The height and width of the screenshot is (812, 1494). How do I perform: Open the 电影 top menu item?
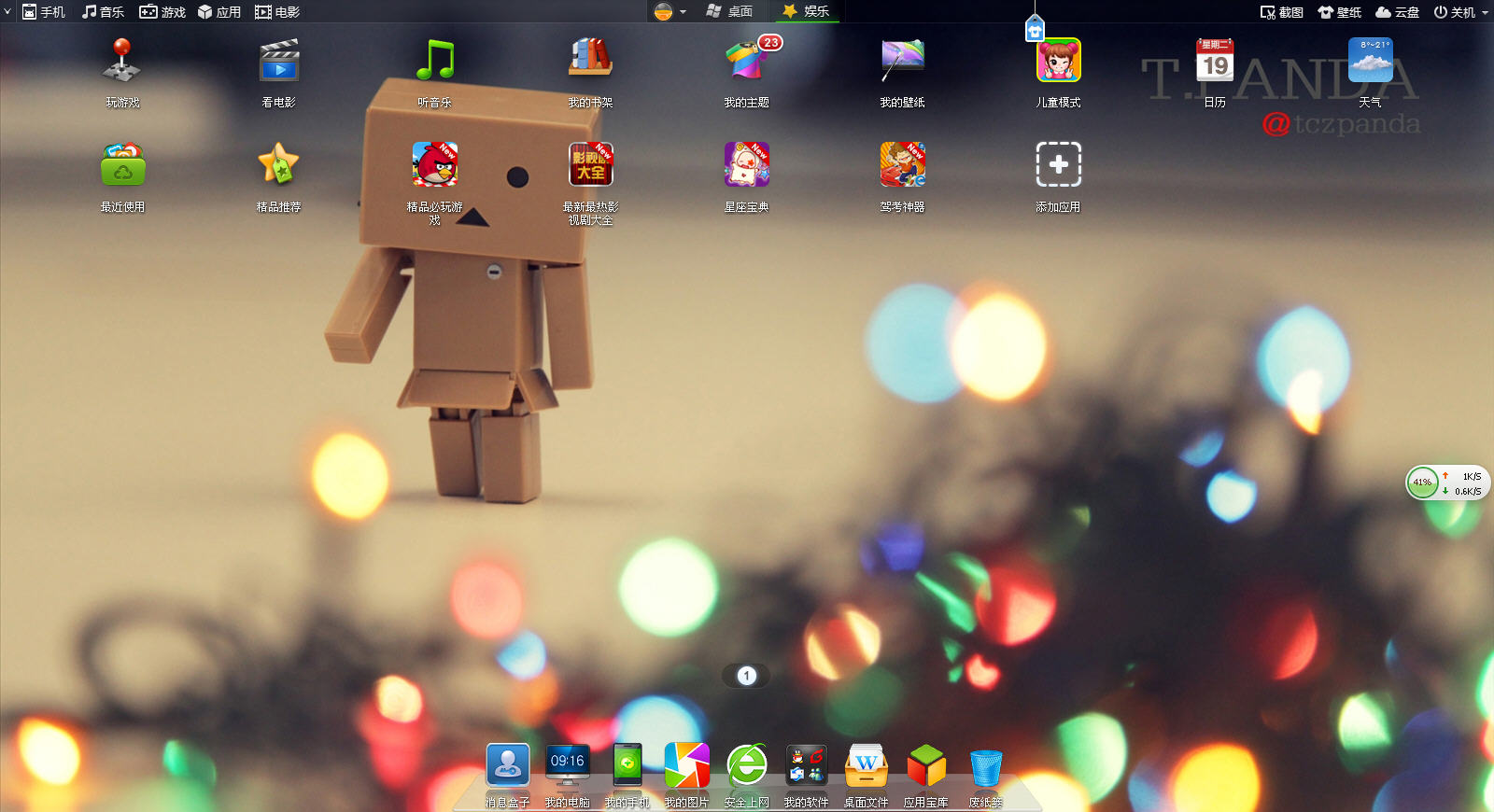point(278,12)
